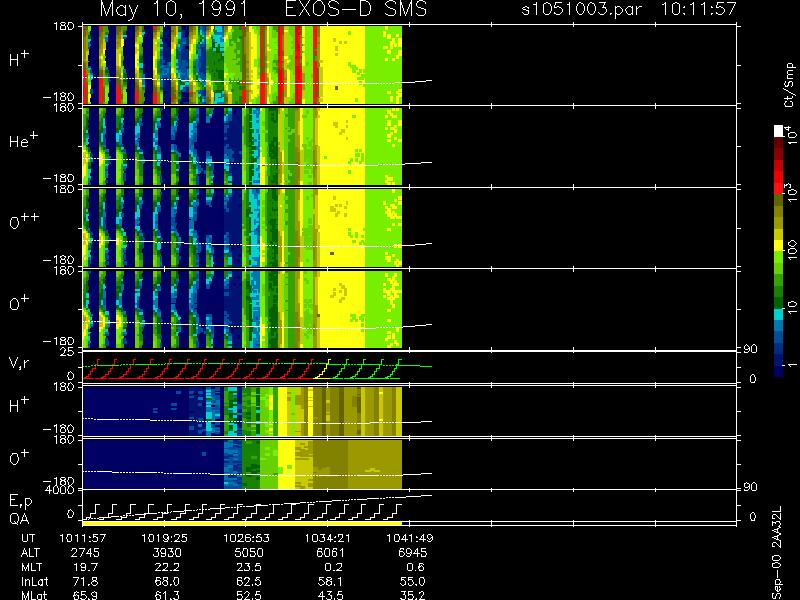Select the ALT value "2745"
Image resolution: width=800 pixels, height=600 pixels.
click(x=85, y=553)
